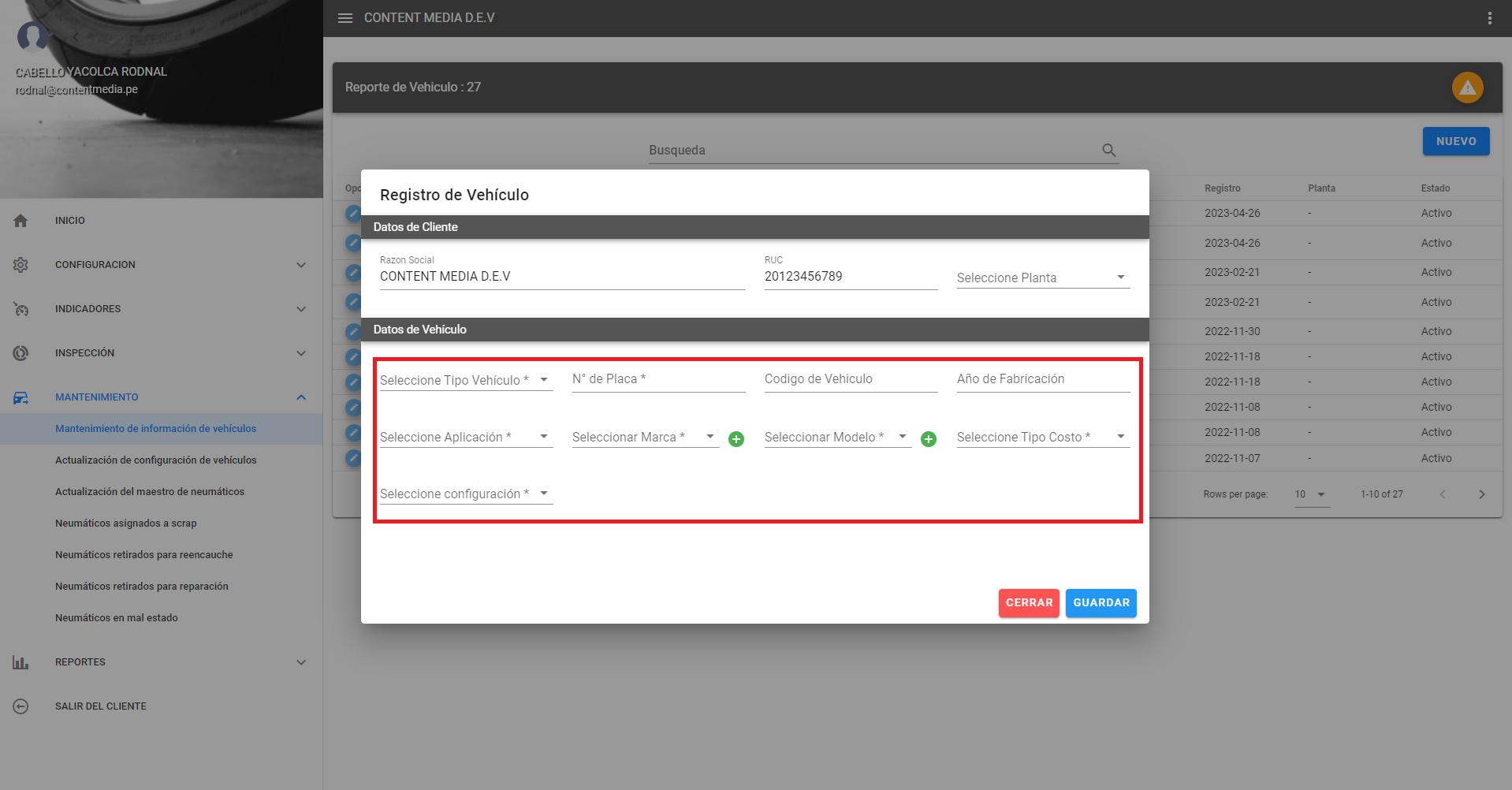1512x790 pixels.
Task: Click the Inicio home icon
Action: (21, 221)
